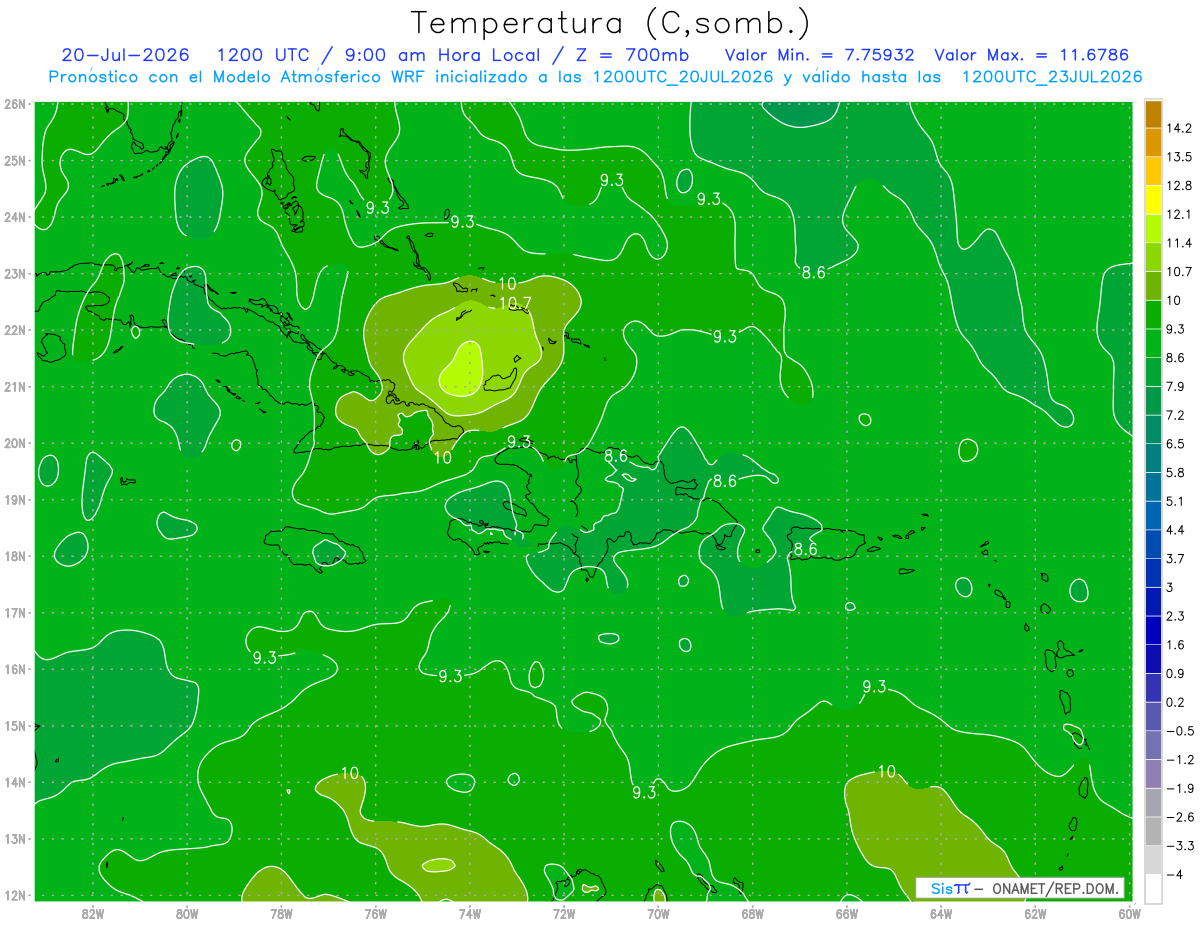Click the 6.5 color scale label

(x=1176, y=444)
